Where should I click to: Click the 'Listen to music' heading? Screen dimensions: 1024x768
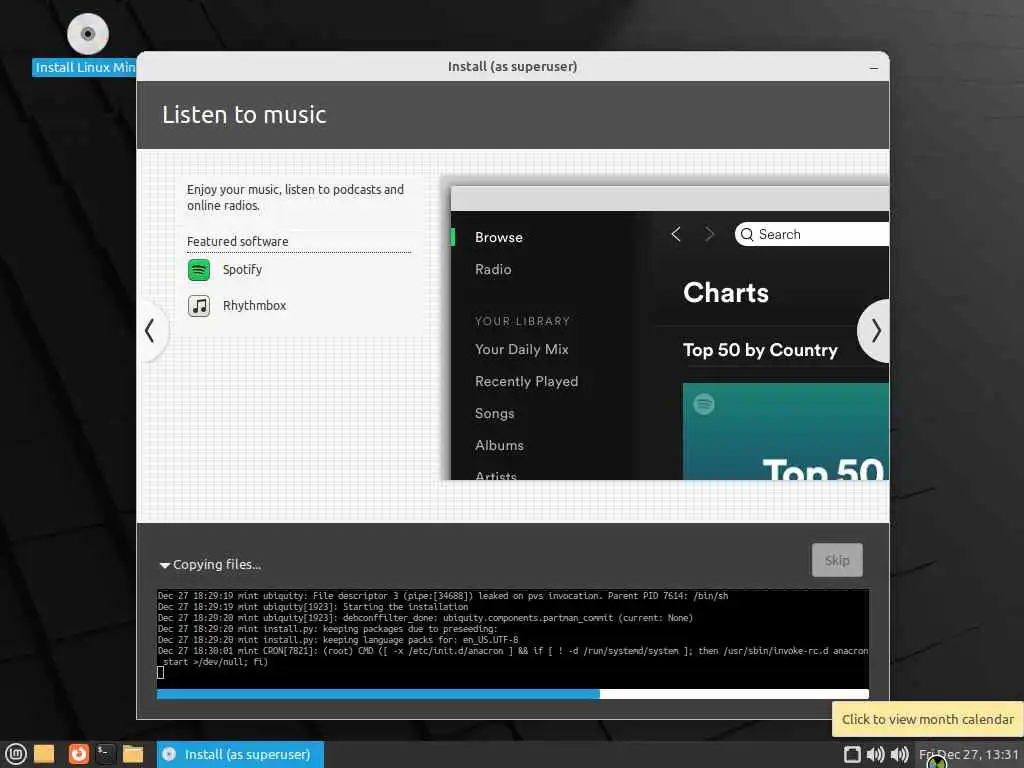244,115
